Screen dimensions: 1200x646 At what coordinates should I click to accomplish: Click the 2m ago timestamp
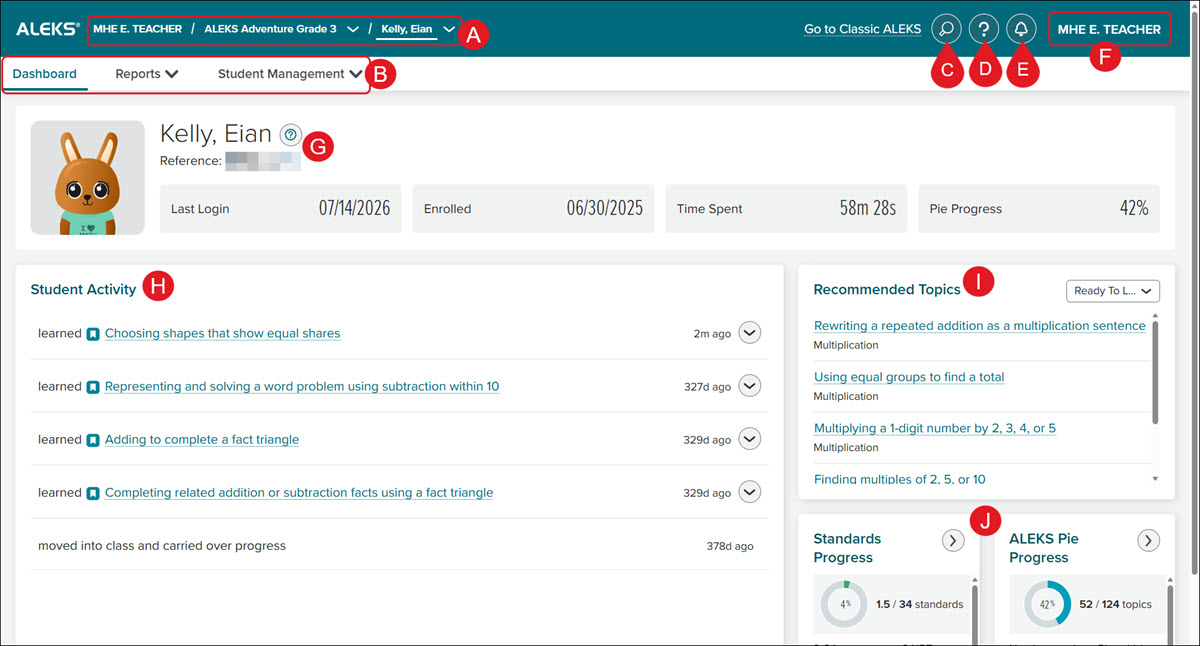[x=712, y=333]
